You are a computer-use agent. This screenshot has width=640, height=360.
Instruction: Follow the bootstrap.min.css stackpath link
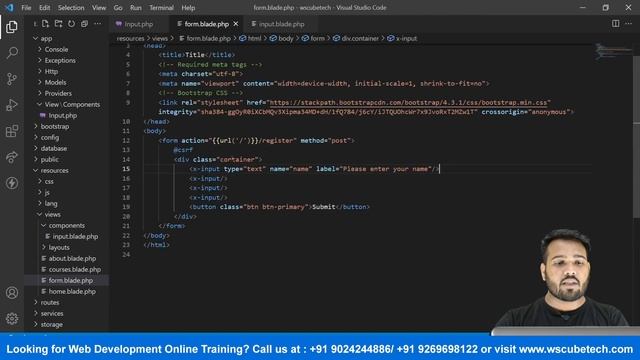point(410,102)
